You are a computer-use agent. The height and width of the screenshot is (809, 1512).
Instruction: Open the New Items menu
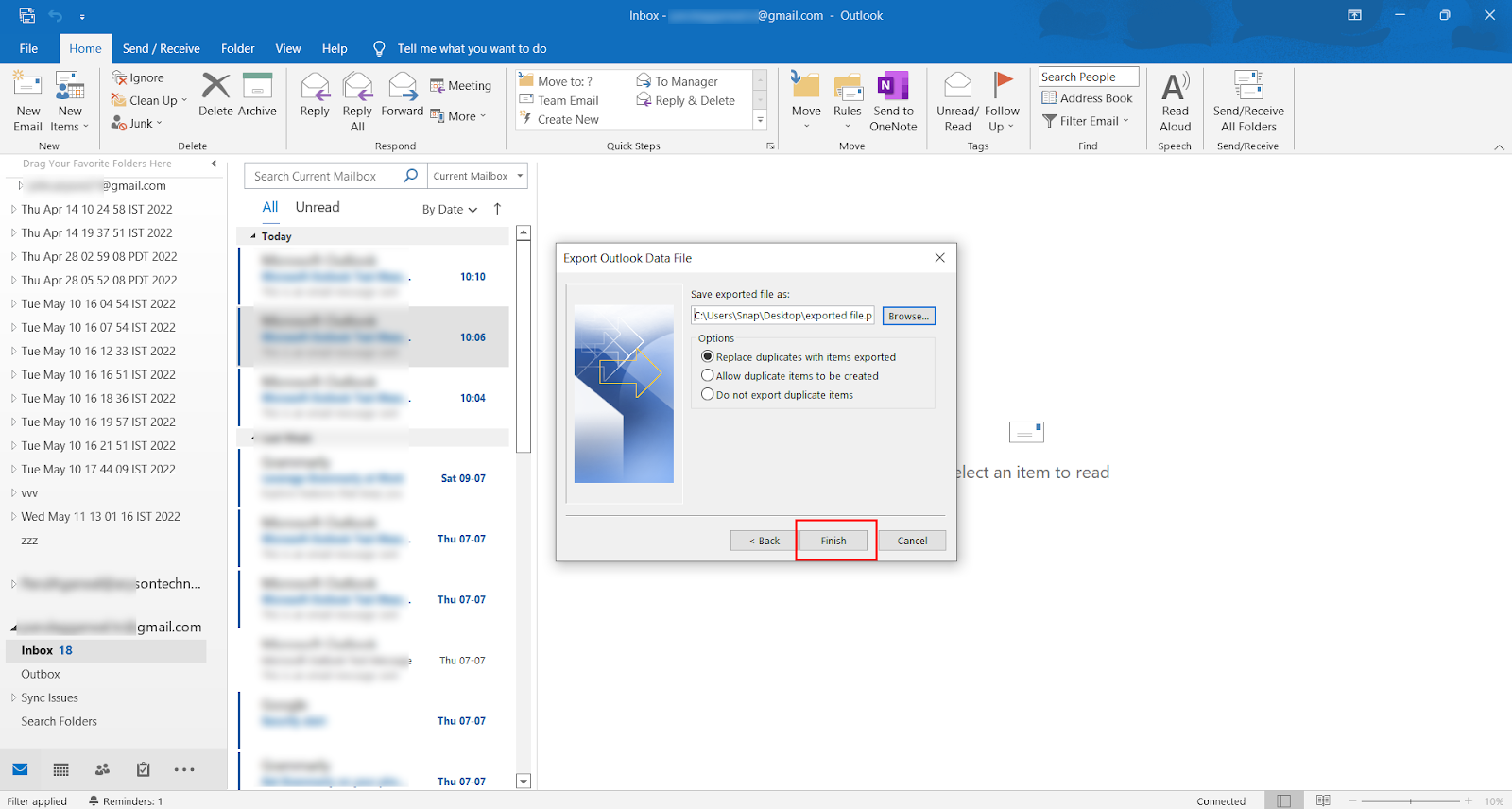70,102
